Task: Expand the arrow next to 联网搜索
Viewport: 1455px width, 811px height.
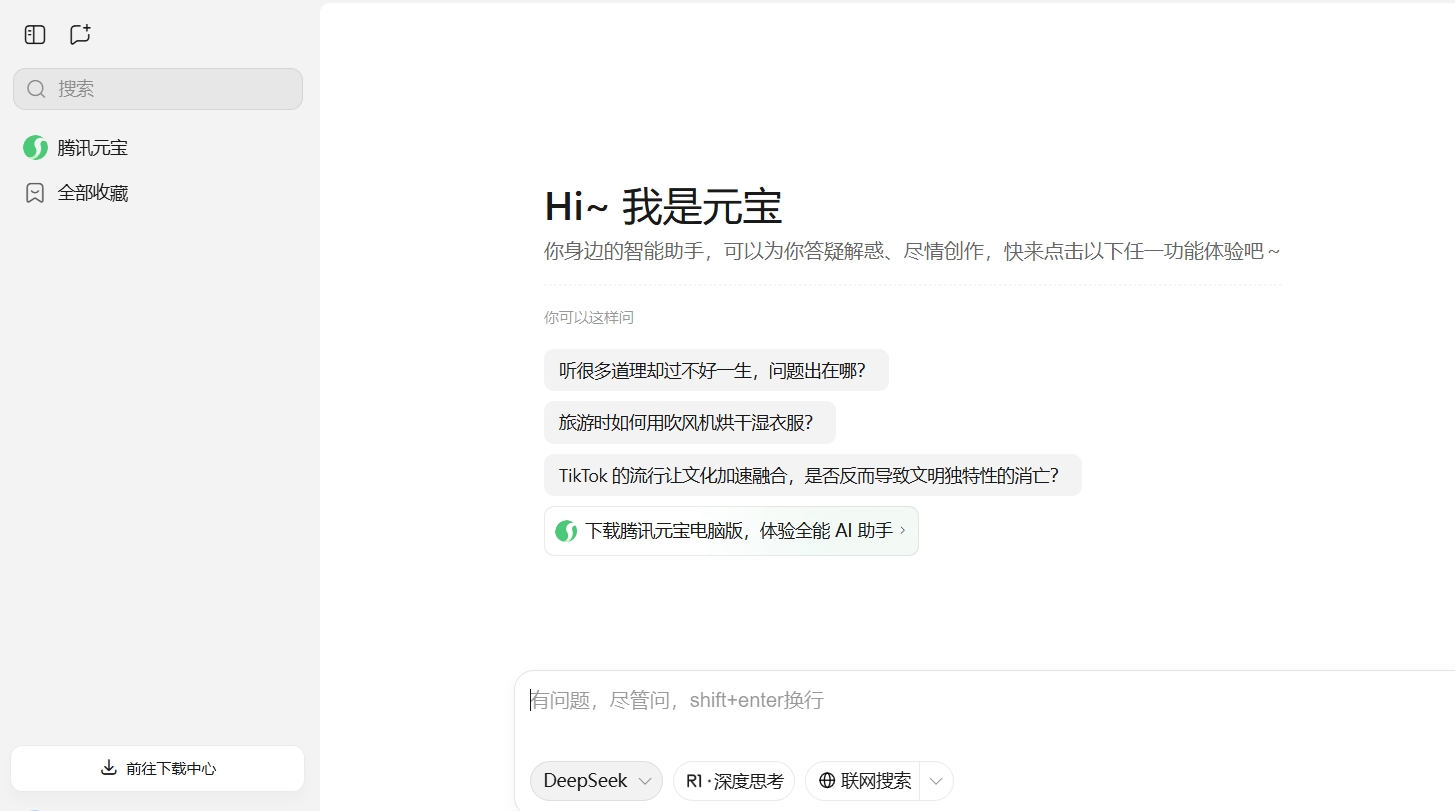Action: 936,781
